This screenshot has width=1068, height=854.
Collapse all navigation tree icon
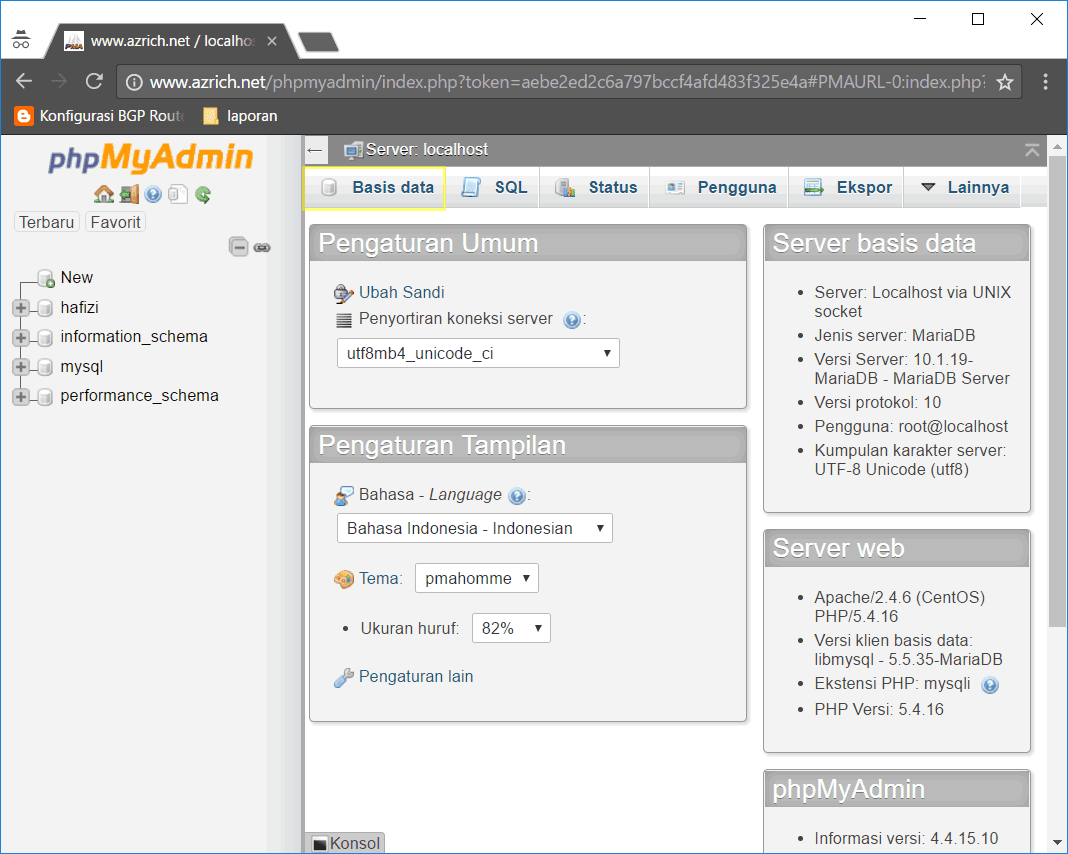[x=238, y=247]
